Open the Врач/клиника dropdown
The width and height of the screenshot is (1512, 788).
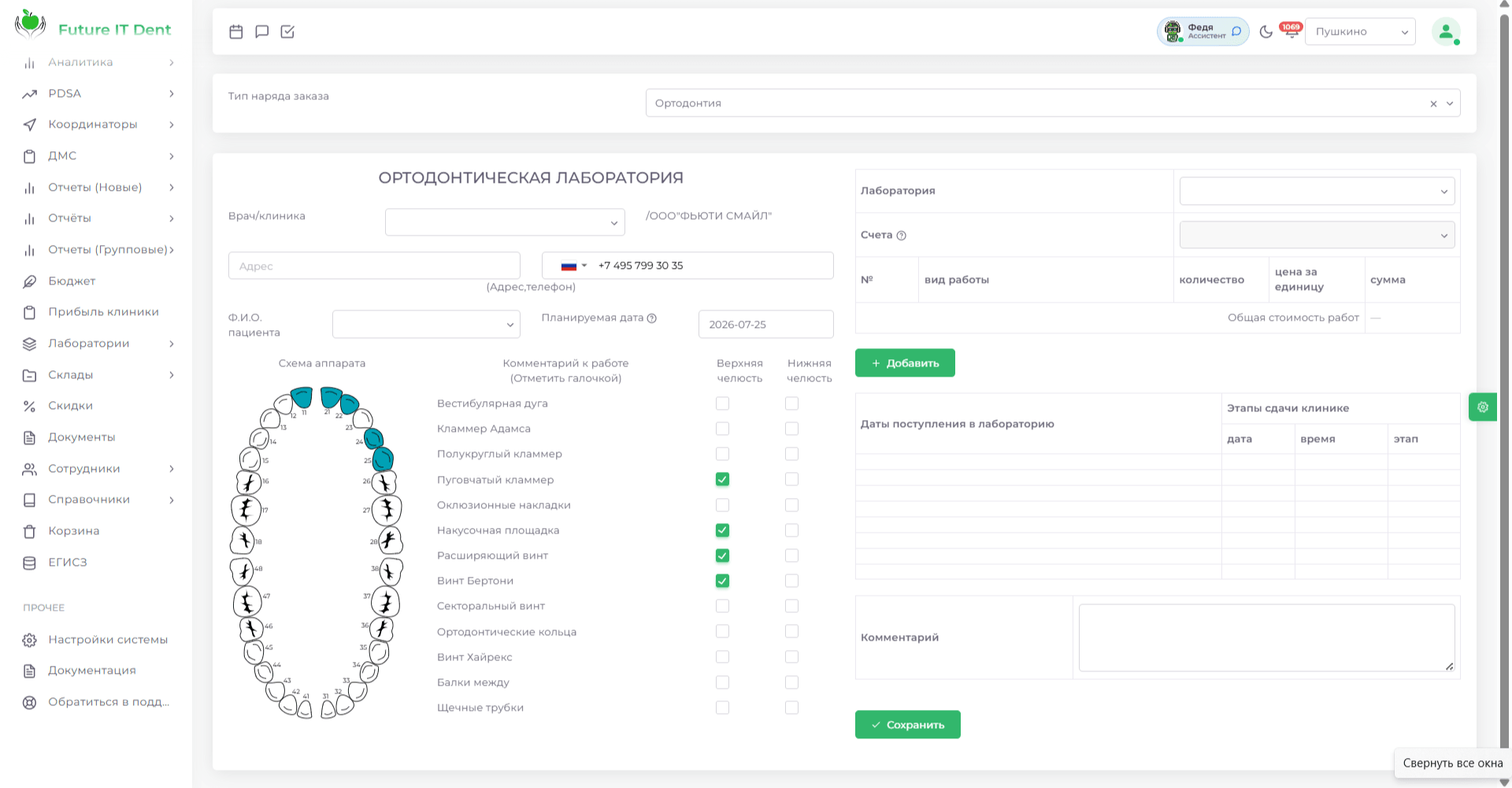[505, 222]
